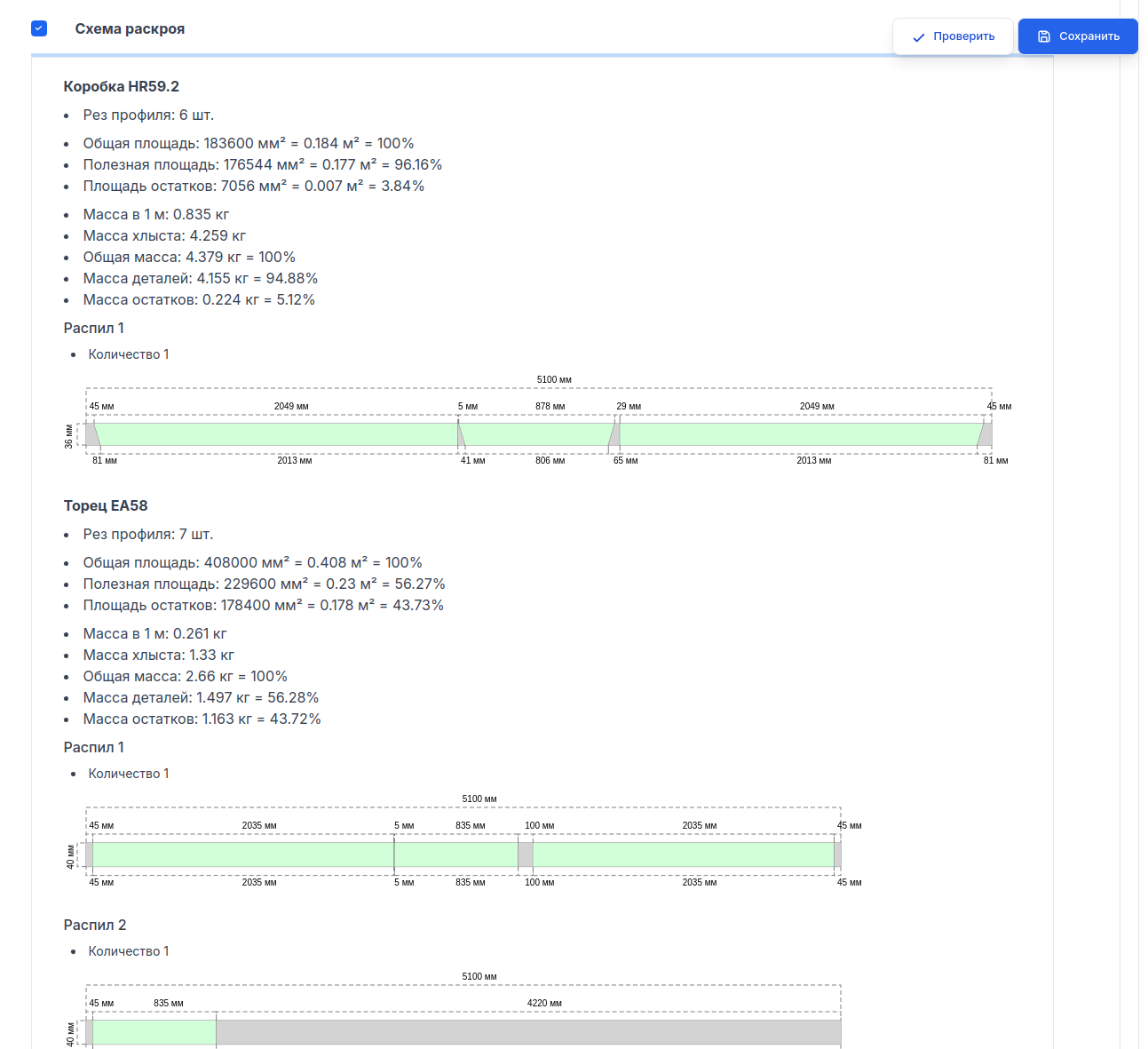Click the 36 мм height label on Коробка diagram
The height and width of the screenshot is (1049, 1148).
68,437
